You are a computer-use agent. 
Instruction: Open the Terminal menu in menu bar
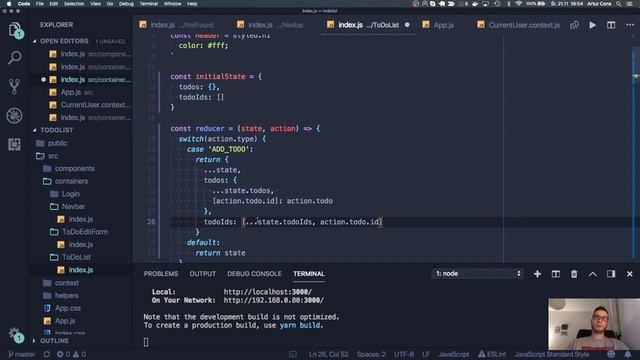click(x=149, y=4)
